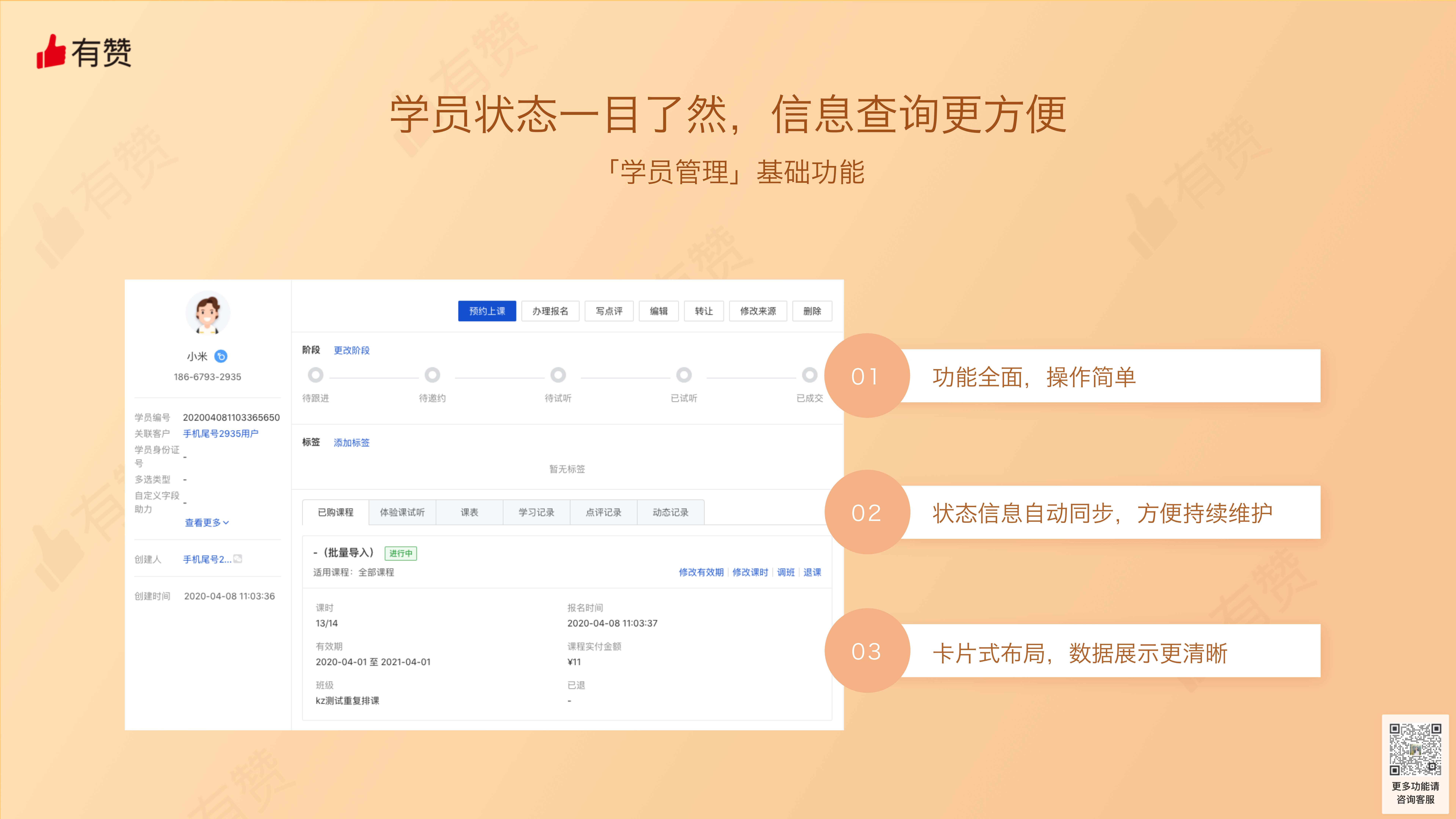Click the 02 circle badge
The height and width of the screenshot is (819, 1456).
[867, 512]
